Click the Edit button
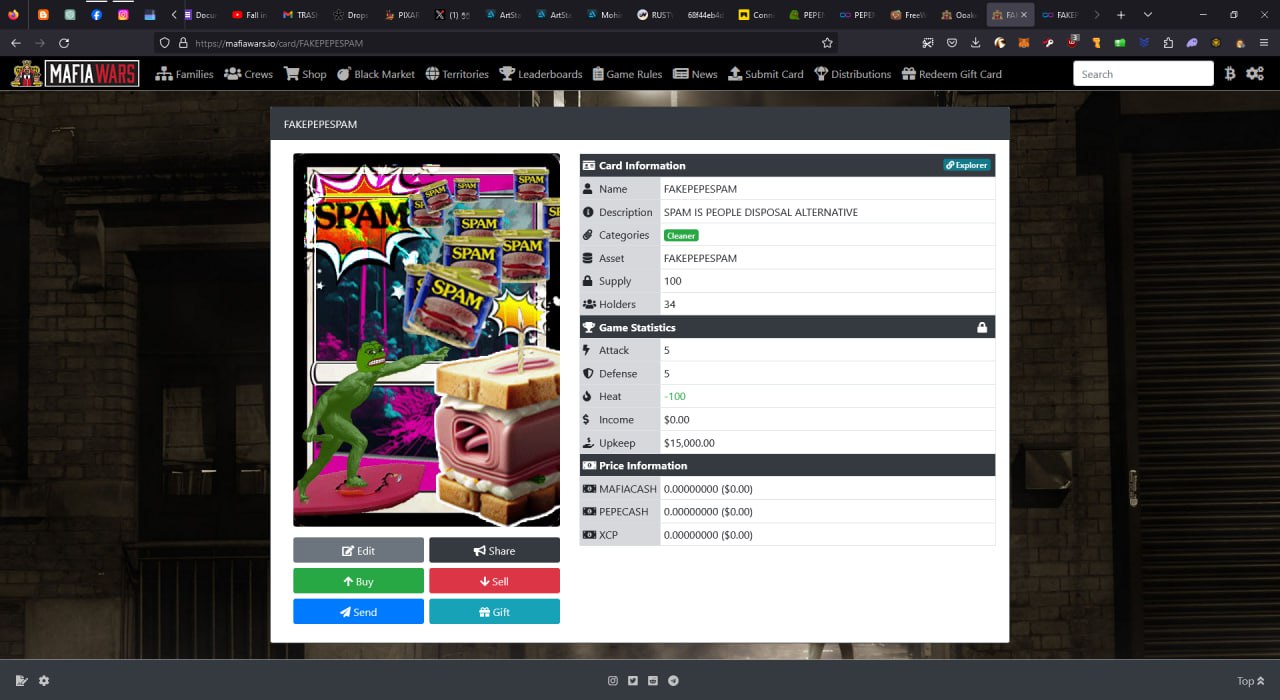 pos(358,550)
